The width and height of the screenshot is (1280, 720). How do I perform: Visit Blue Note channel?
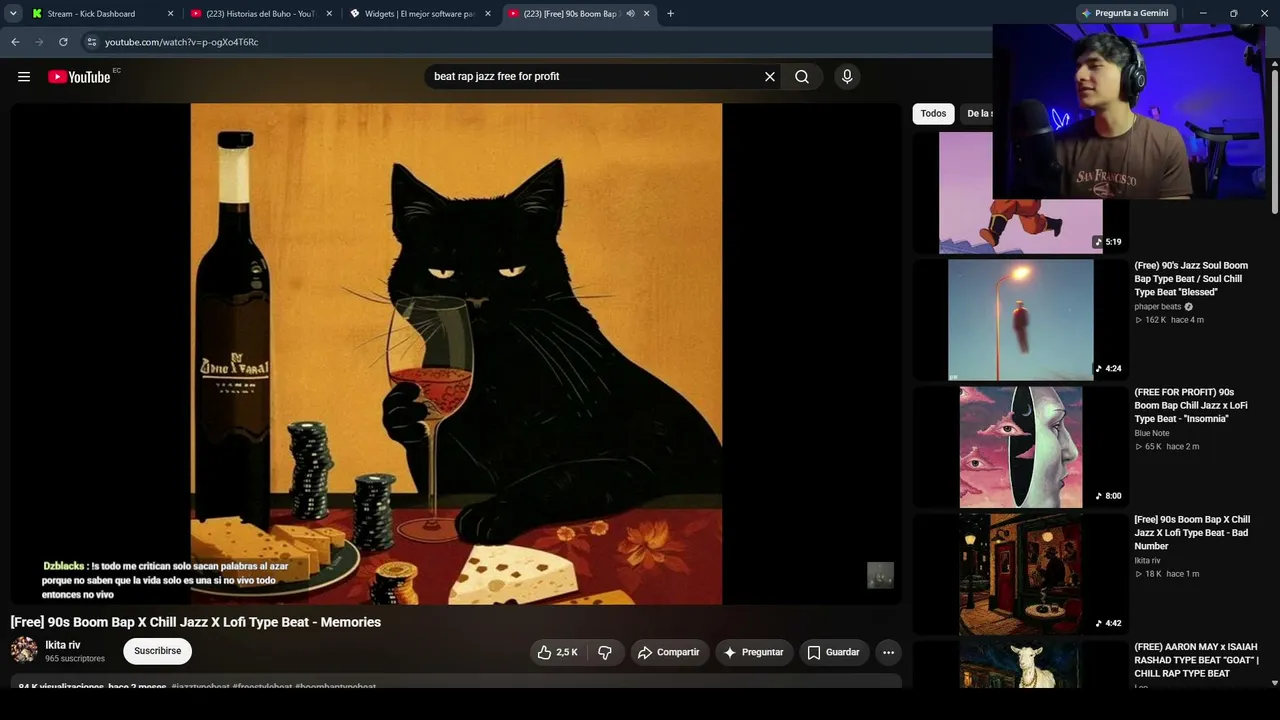1152,433
